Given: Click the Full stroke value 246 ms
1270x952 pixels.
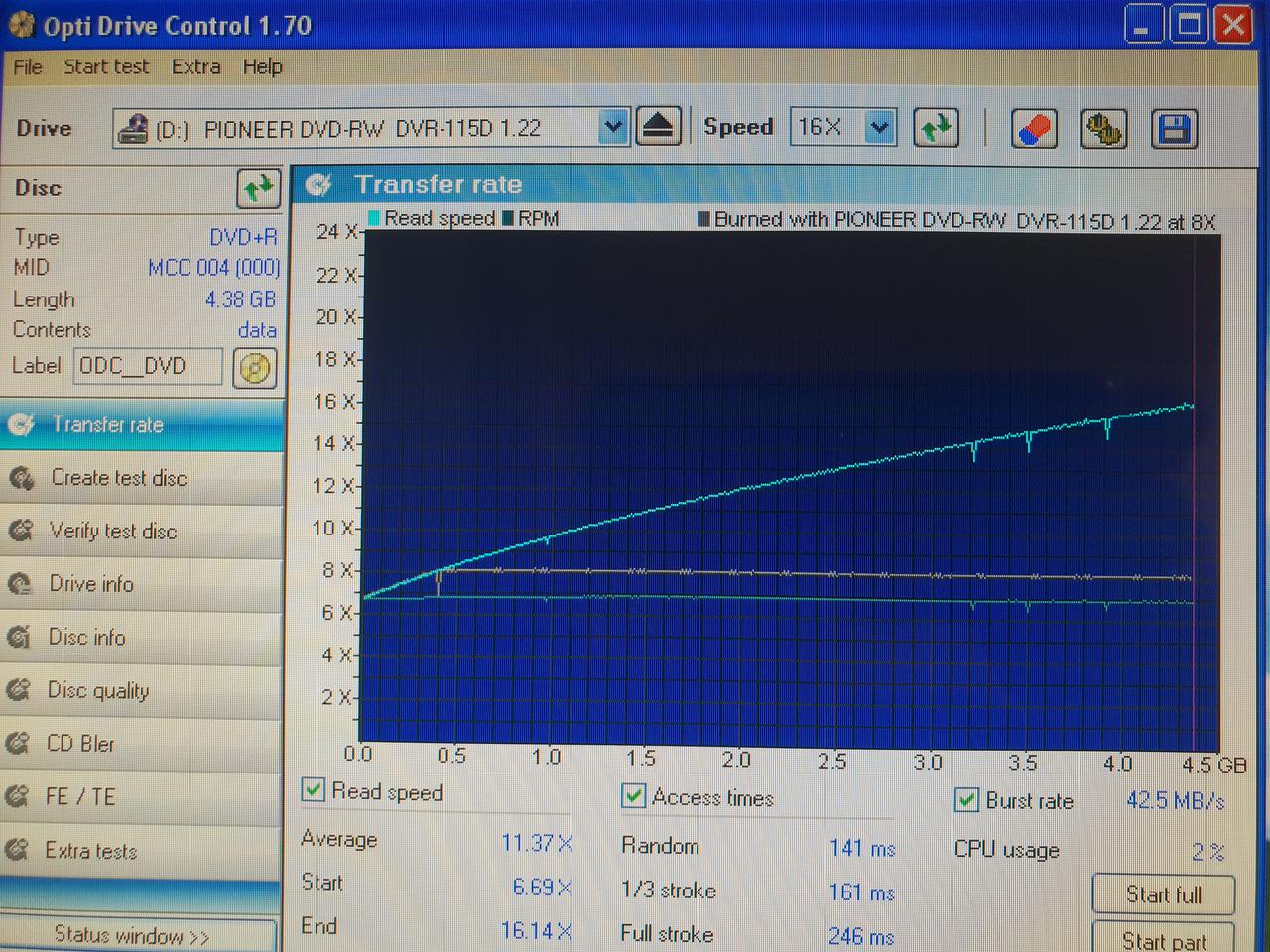Looking at the screenshot, I should [x=861, y=936].
